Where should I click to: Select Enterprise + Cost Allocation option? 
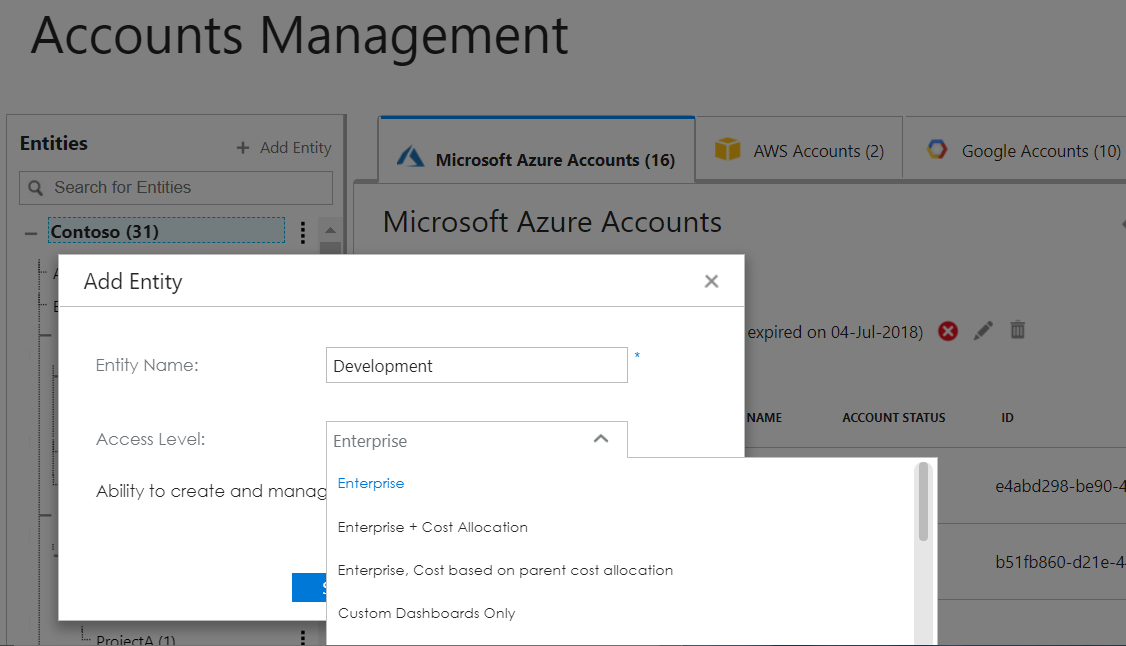click(x=432, y=527)
